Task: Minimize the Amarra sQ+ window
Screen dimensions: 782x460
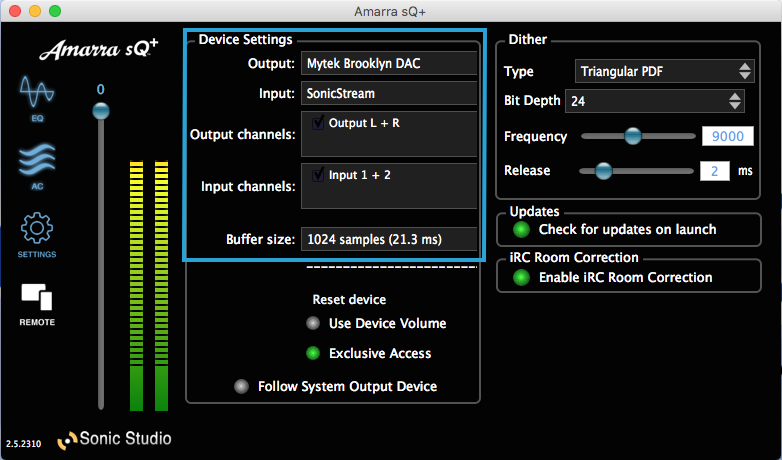Action: (x=35, y=11)
